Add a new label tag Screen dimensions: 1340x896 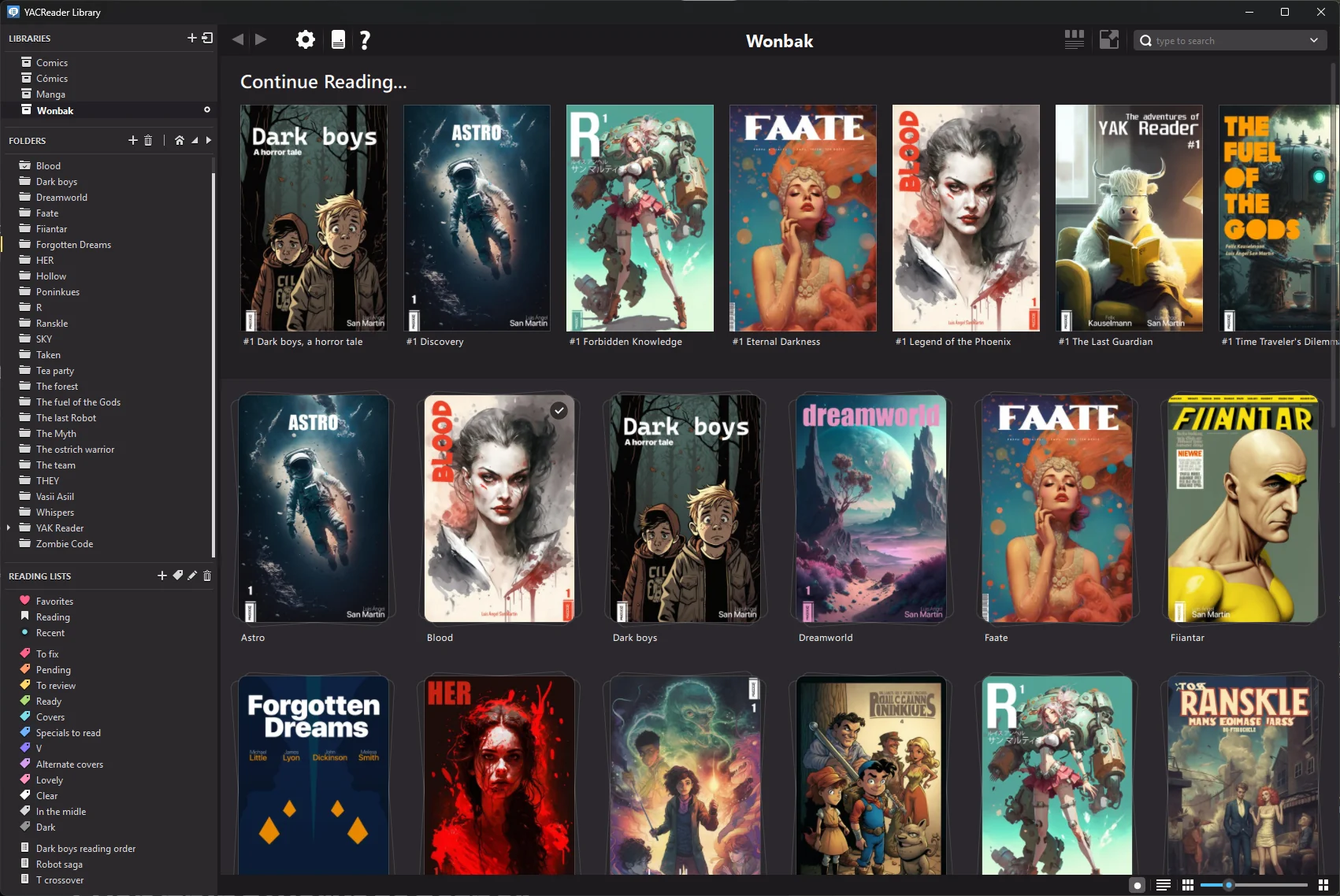pyautogui.click(x=178, y=576)
